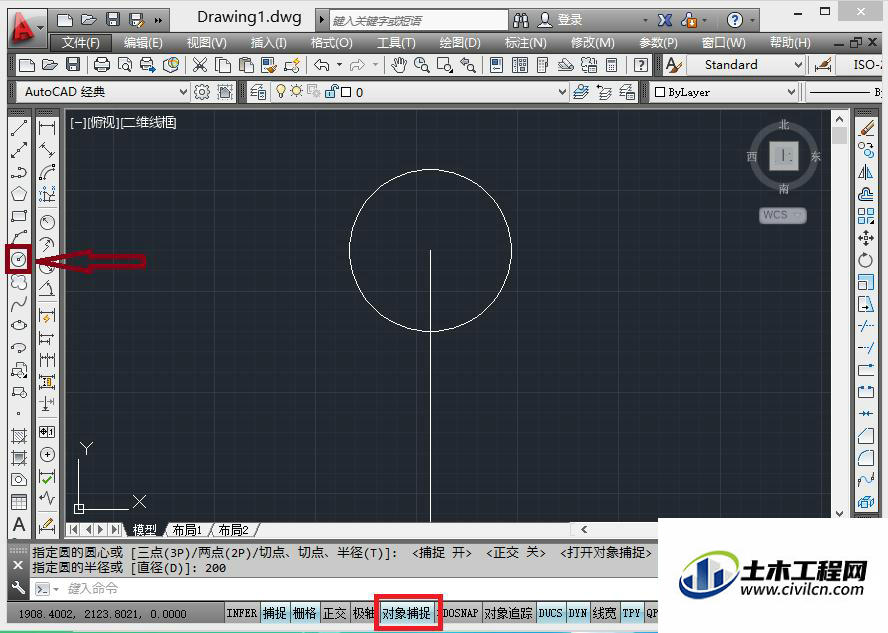Image resolution: width=888 pixels, height=633 pixels.
Task: Select the Polygon drawing tool
Action: 19,194
